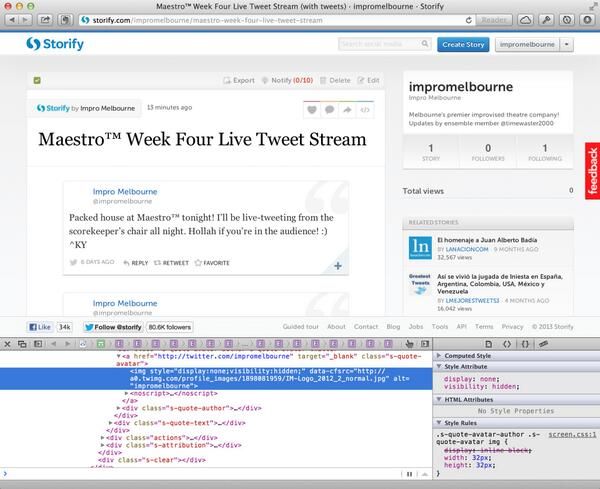Click Follow @storify Twitter button

coord(113,327)
